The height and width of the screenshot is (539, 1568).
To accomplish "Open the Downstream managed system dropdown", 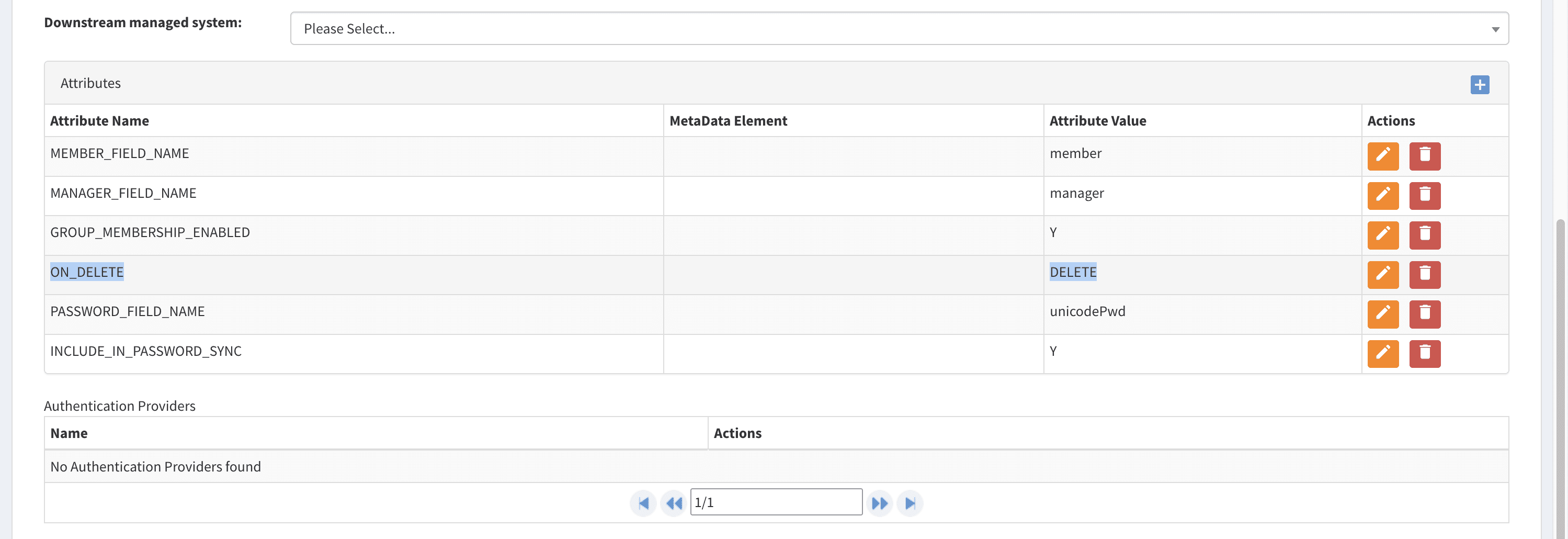I will point(899,29).
